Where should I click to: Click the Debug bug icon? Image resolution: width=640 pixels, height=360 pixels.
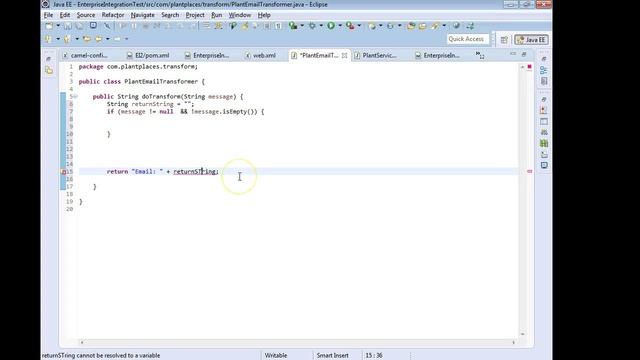(x=312, y=26)
